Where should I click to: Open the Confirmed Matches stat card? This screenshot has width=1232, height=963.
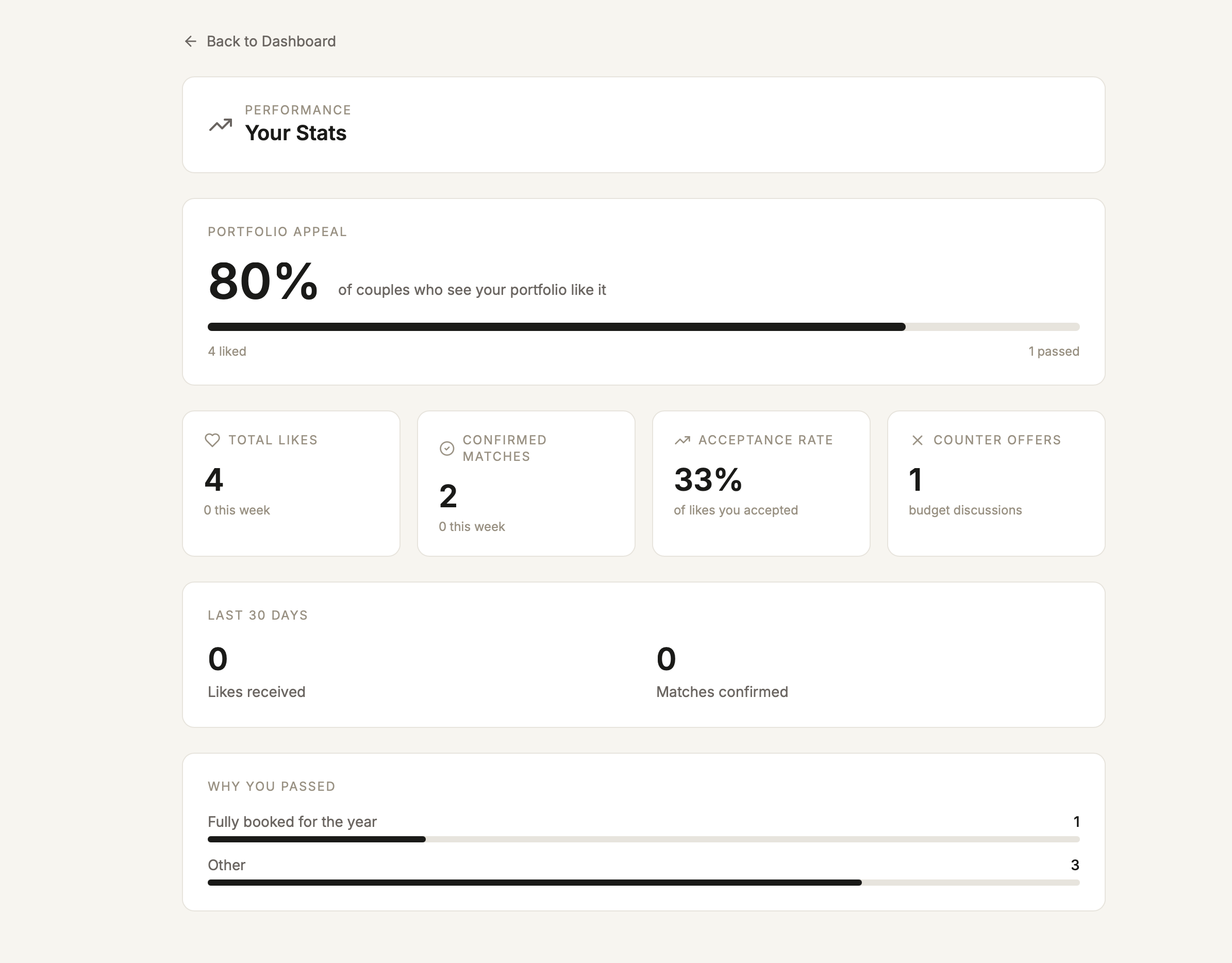(526, 484)
